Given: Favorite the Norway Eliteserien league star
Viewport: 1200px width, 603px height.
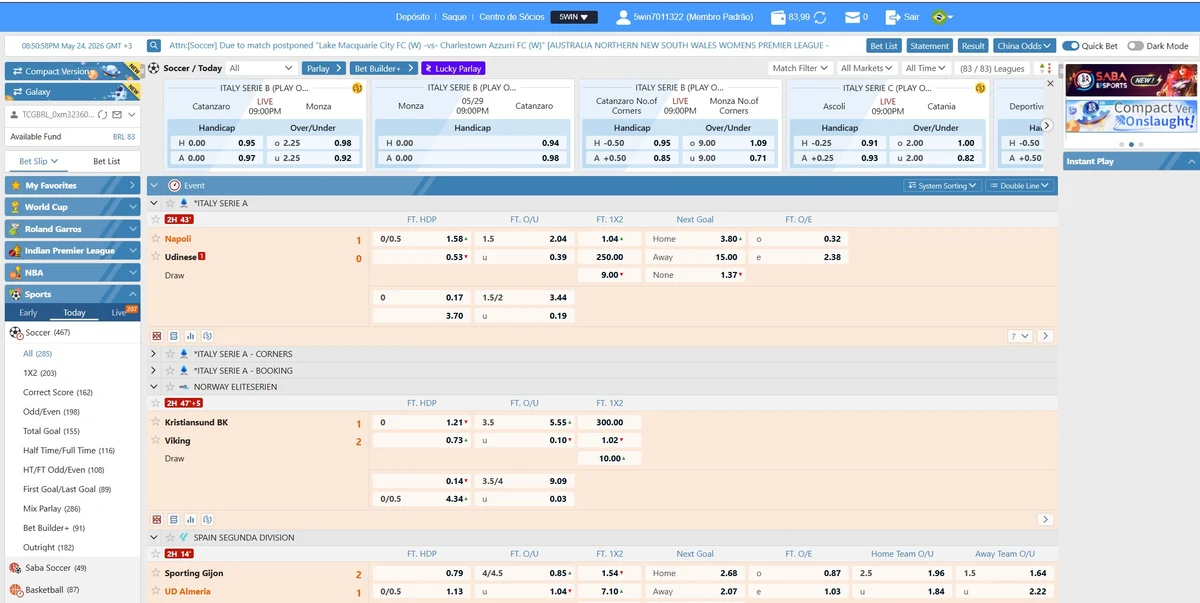Looking at the screenshot, I should pyautogui.click(x=169, y=387).
